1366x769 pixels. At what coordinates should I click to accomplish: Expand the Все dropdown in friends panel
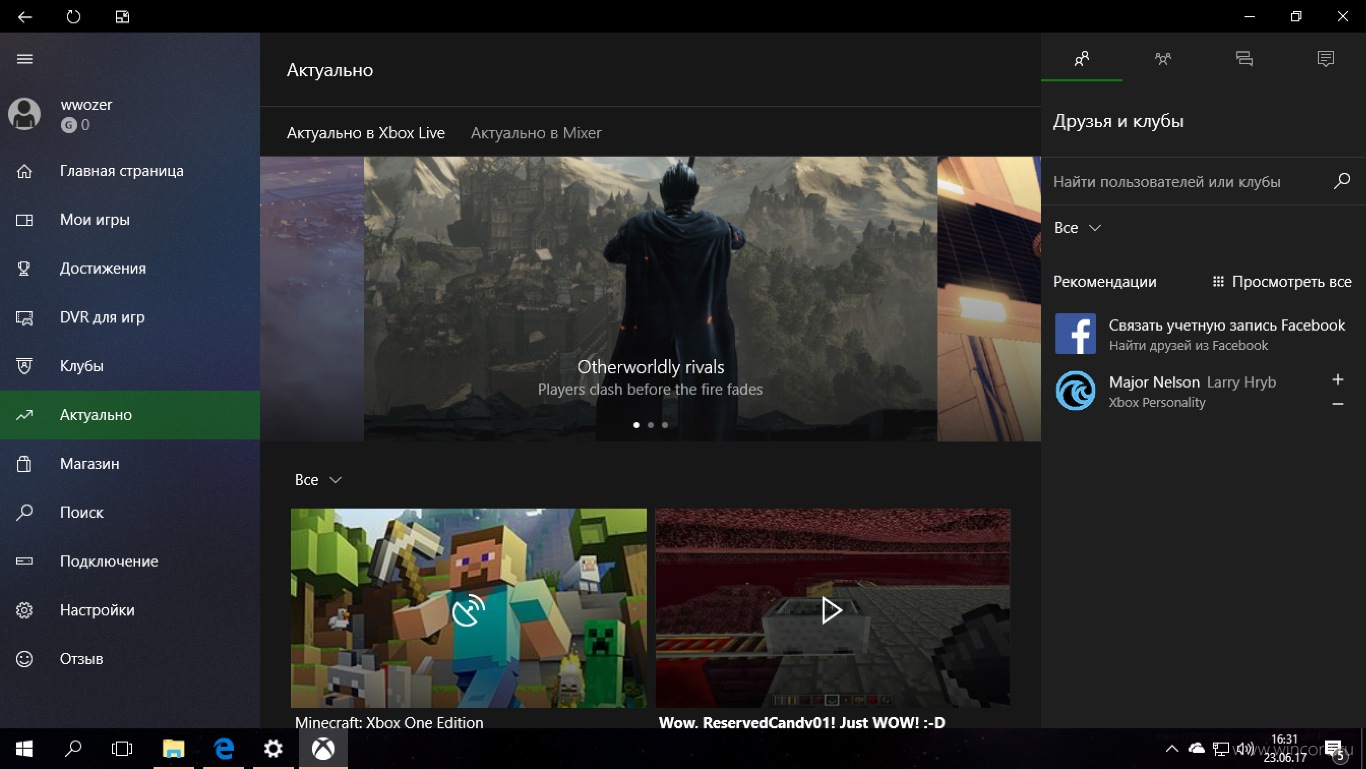click(1077, 228)
